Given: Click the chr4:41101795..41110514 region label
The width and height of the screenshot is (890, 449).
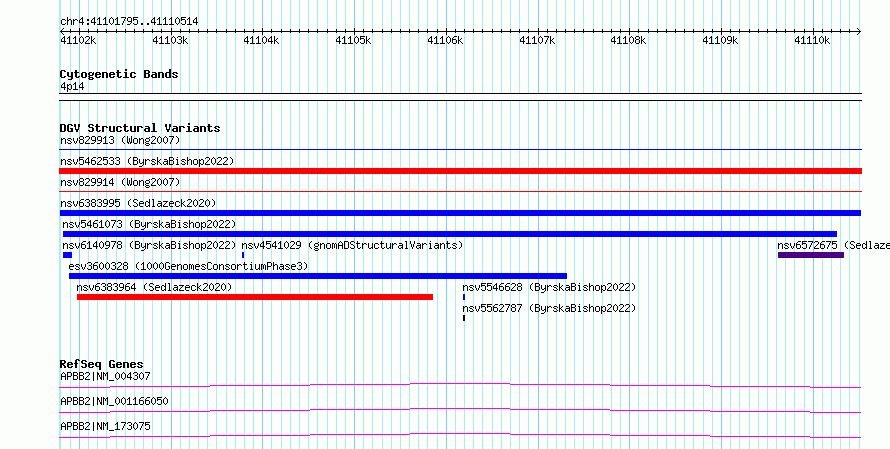Looking at the screenshot, I should click(129, 22).
